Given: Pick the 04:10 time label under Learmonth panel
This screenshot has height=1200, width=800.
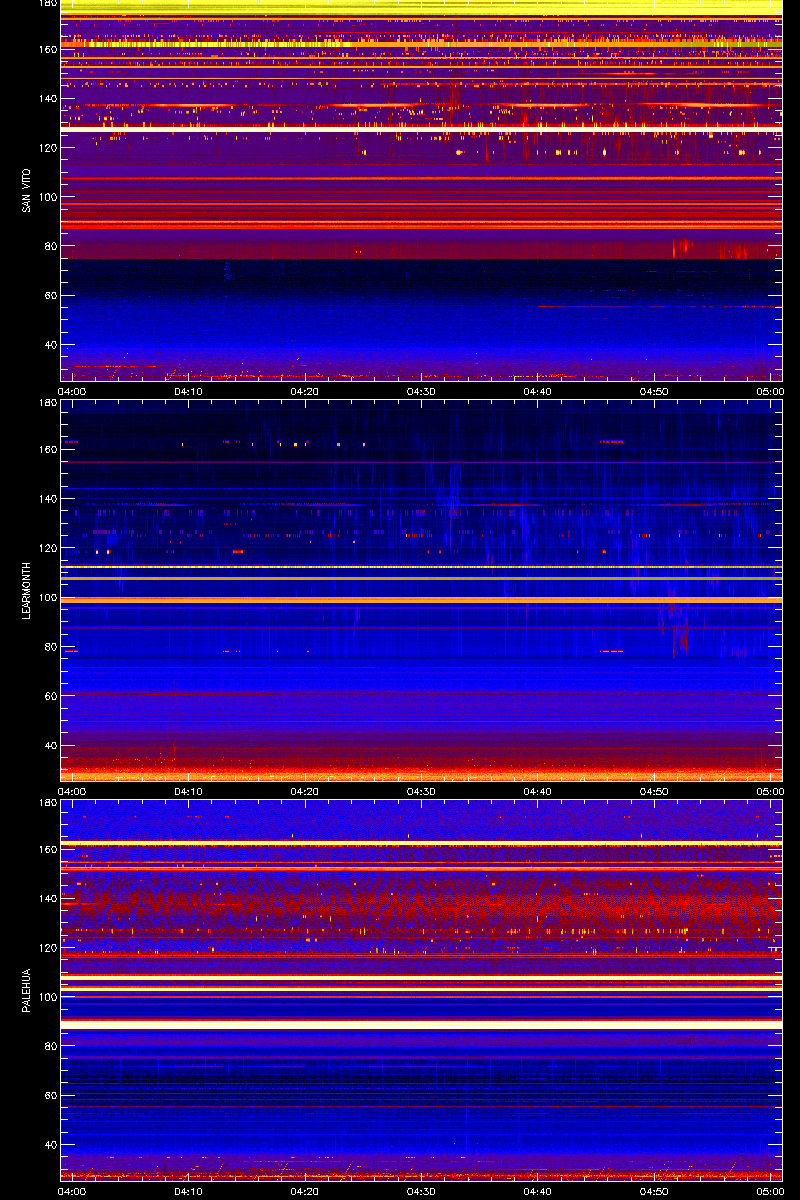Looking at the screenshot, I should 189,791.
